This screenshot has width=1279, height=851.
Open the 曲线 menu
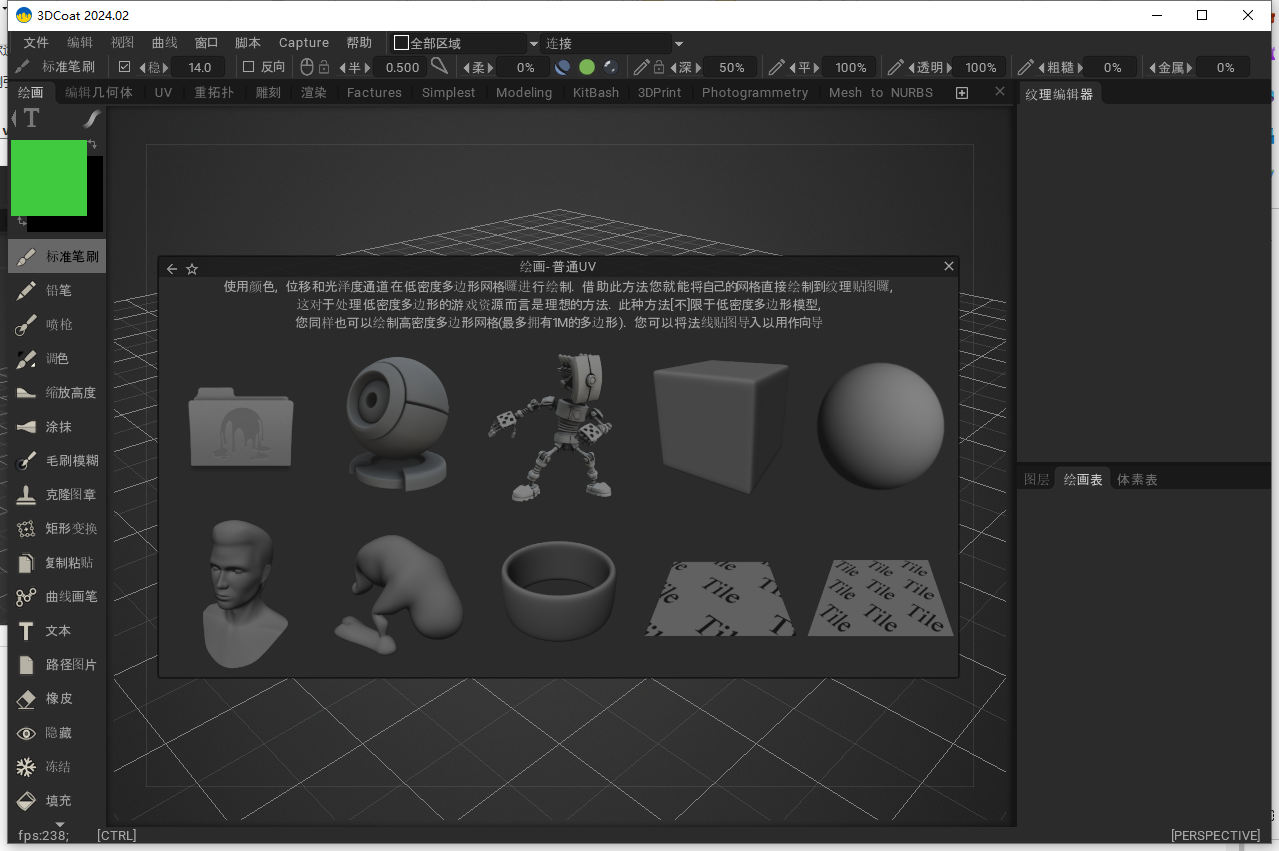click(x=164, y=43)
